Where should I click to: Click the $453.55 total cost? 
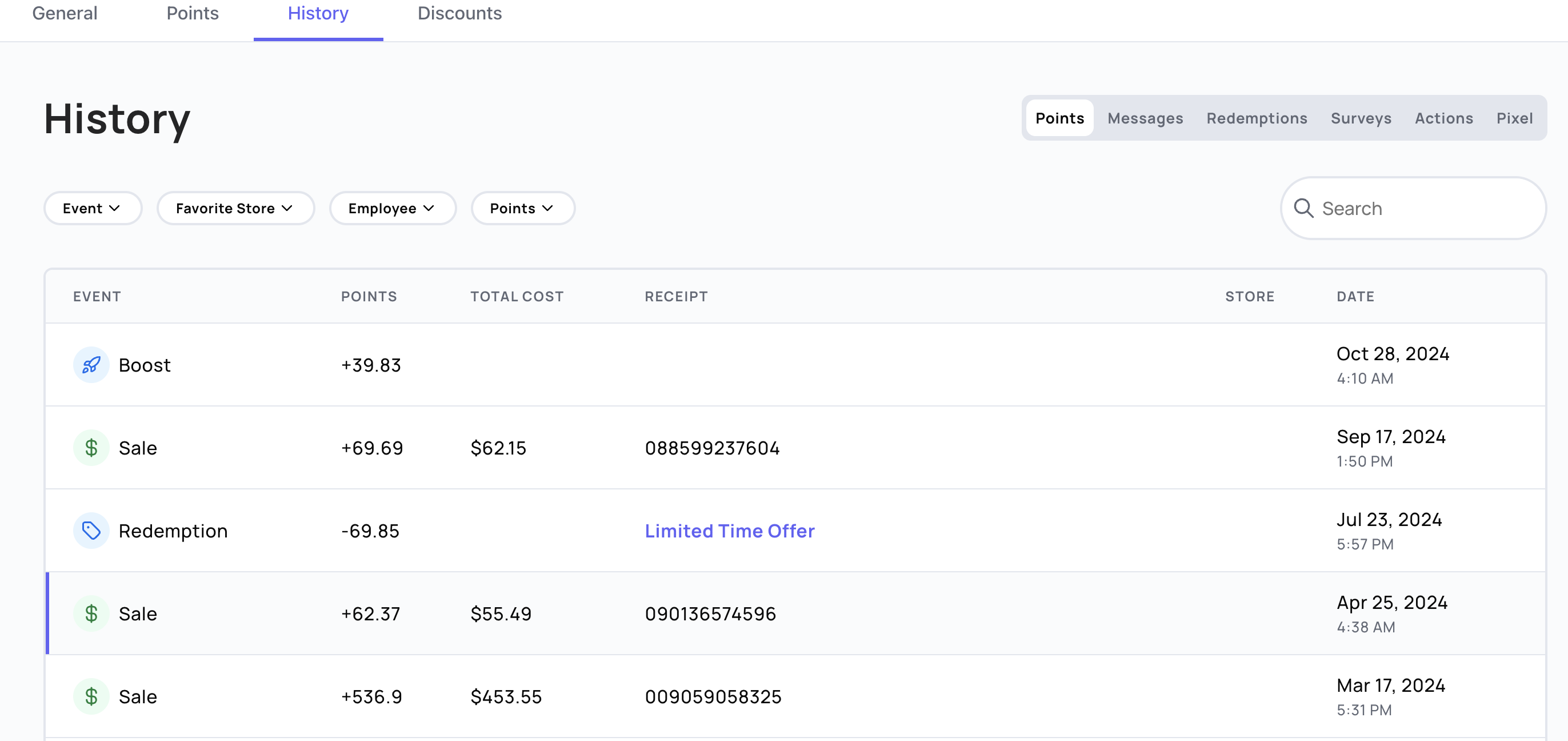[506, 696]
